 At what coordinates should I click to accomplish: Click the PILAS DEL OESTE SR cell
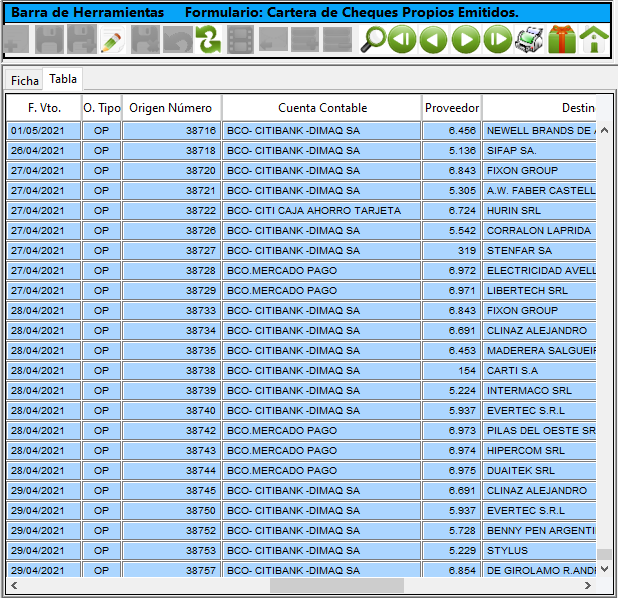539,430
